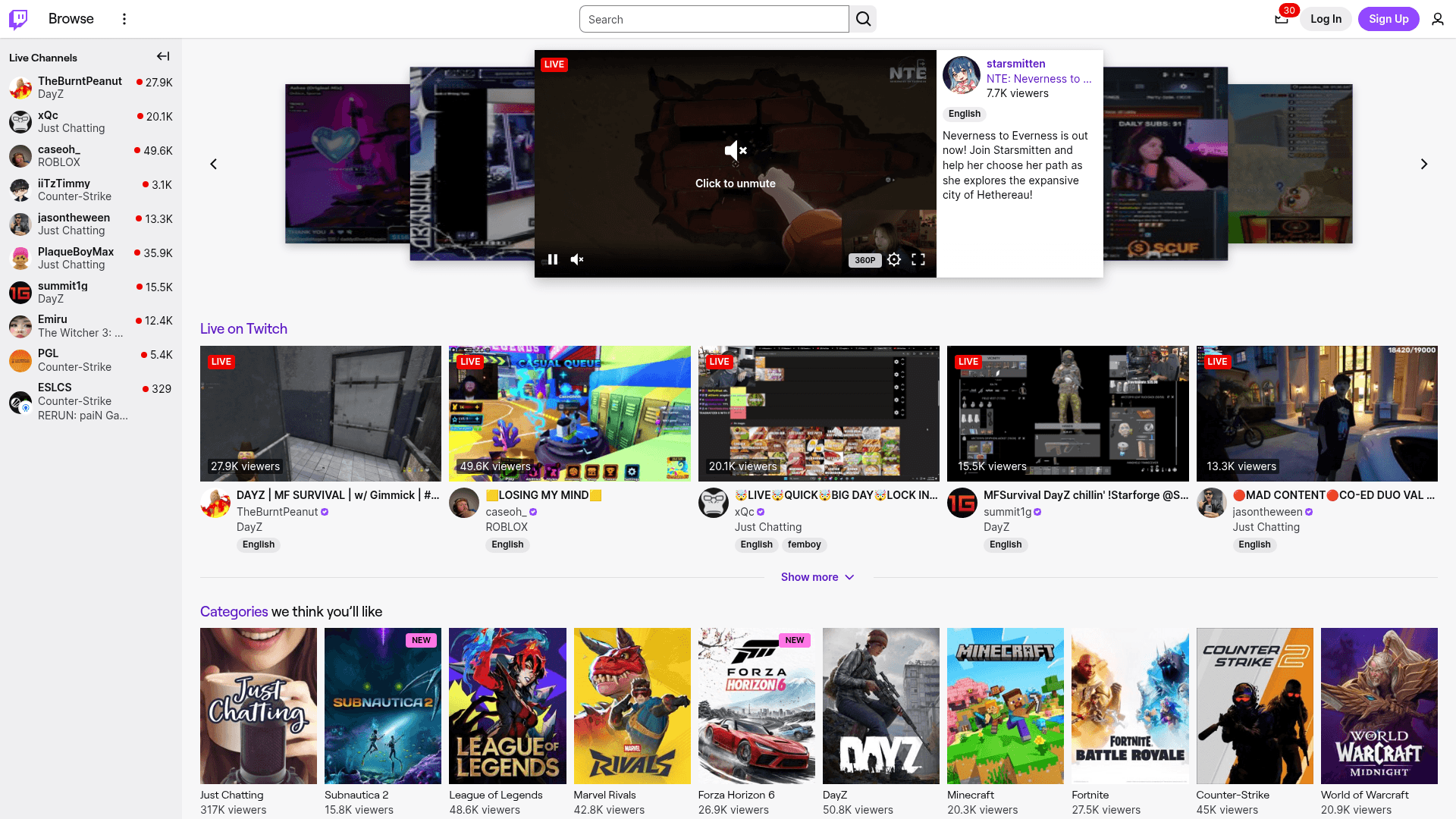Click to unmute overlay speaker icon
The height and width of the screenshot is (819, 1456).
pyautogui.click(x=736, y=150)
